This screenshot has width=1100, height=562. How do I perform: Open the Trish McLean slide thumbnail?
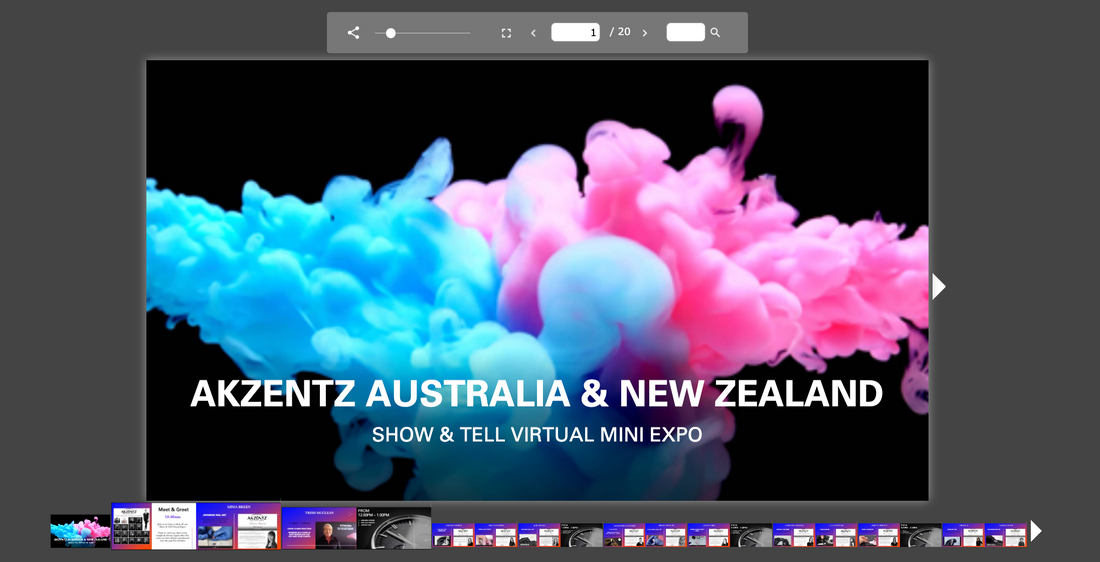point(319,528)
